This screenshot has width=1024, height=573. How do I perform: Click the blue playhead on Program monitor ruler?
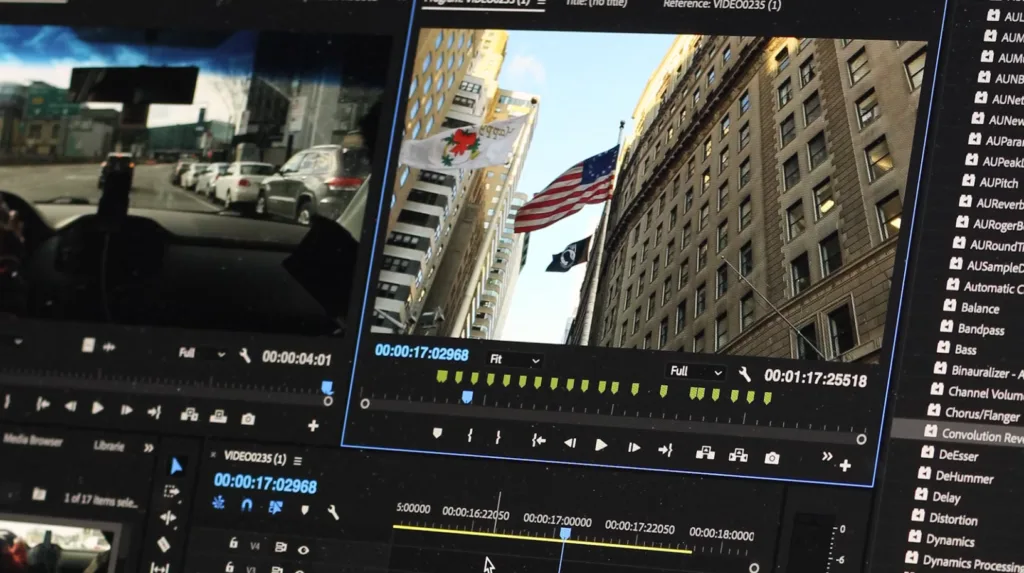point(467,397)
